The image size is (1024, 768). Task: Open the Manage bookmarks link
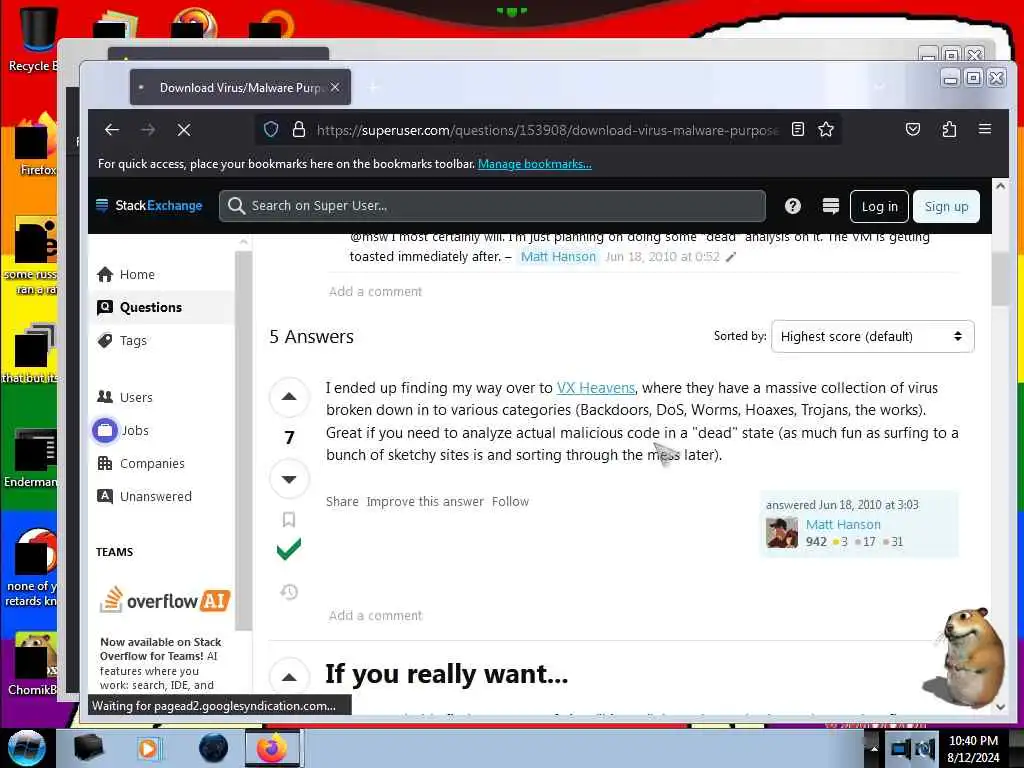535,164
